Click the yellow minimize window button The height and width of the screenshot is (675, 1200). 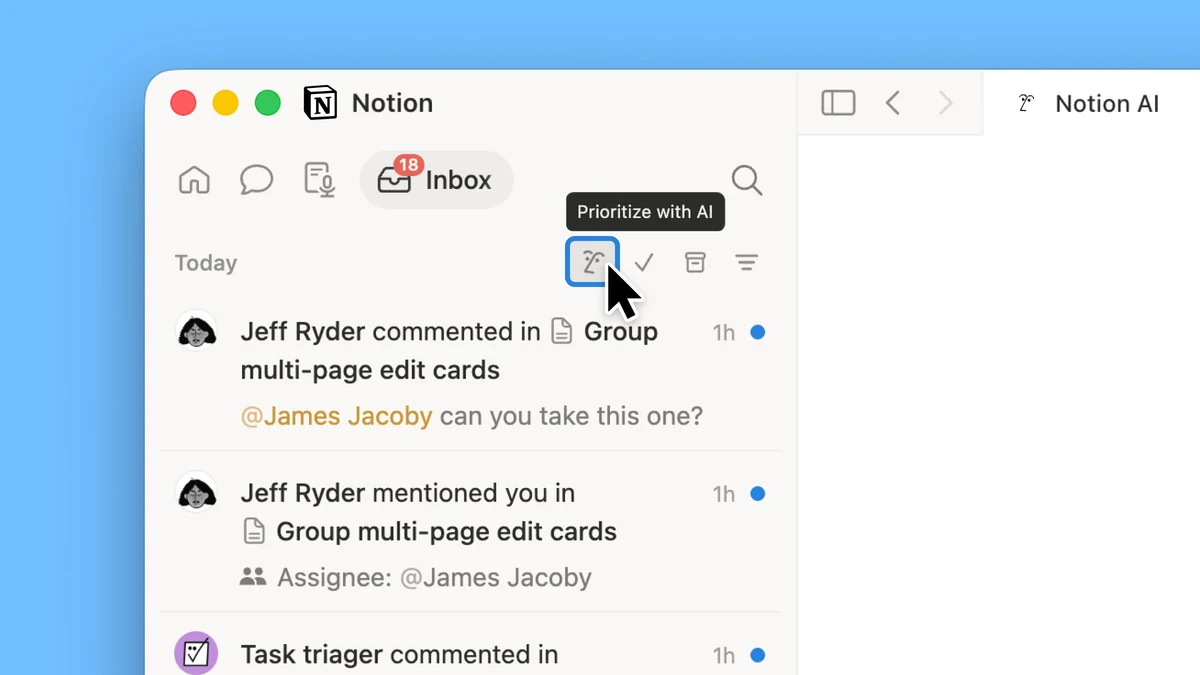click(x=225, y=103)
